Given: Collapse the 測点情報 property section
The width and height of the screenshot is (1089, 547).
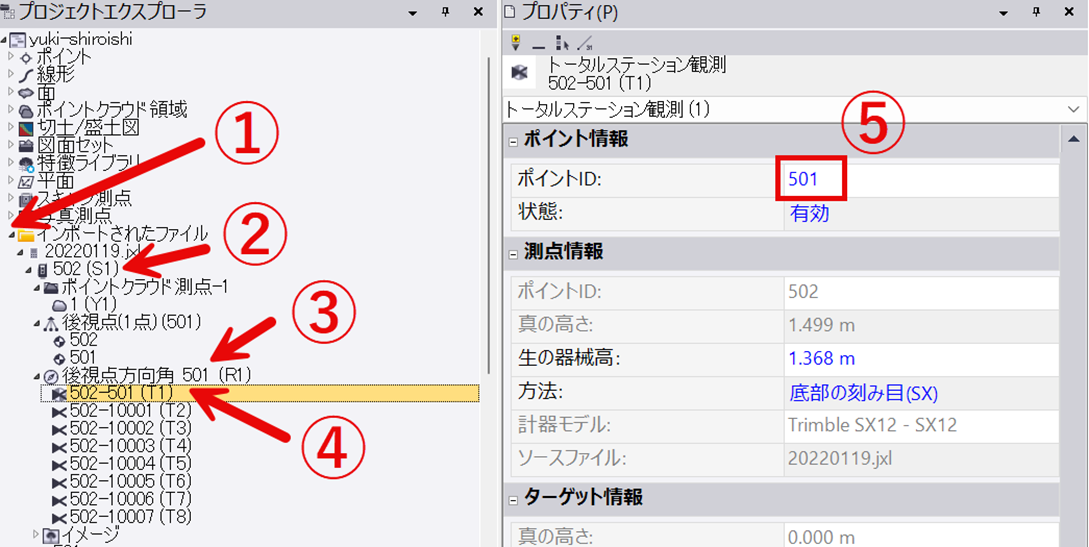Looking at the screenshot, I should click(x=513, y=253).
